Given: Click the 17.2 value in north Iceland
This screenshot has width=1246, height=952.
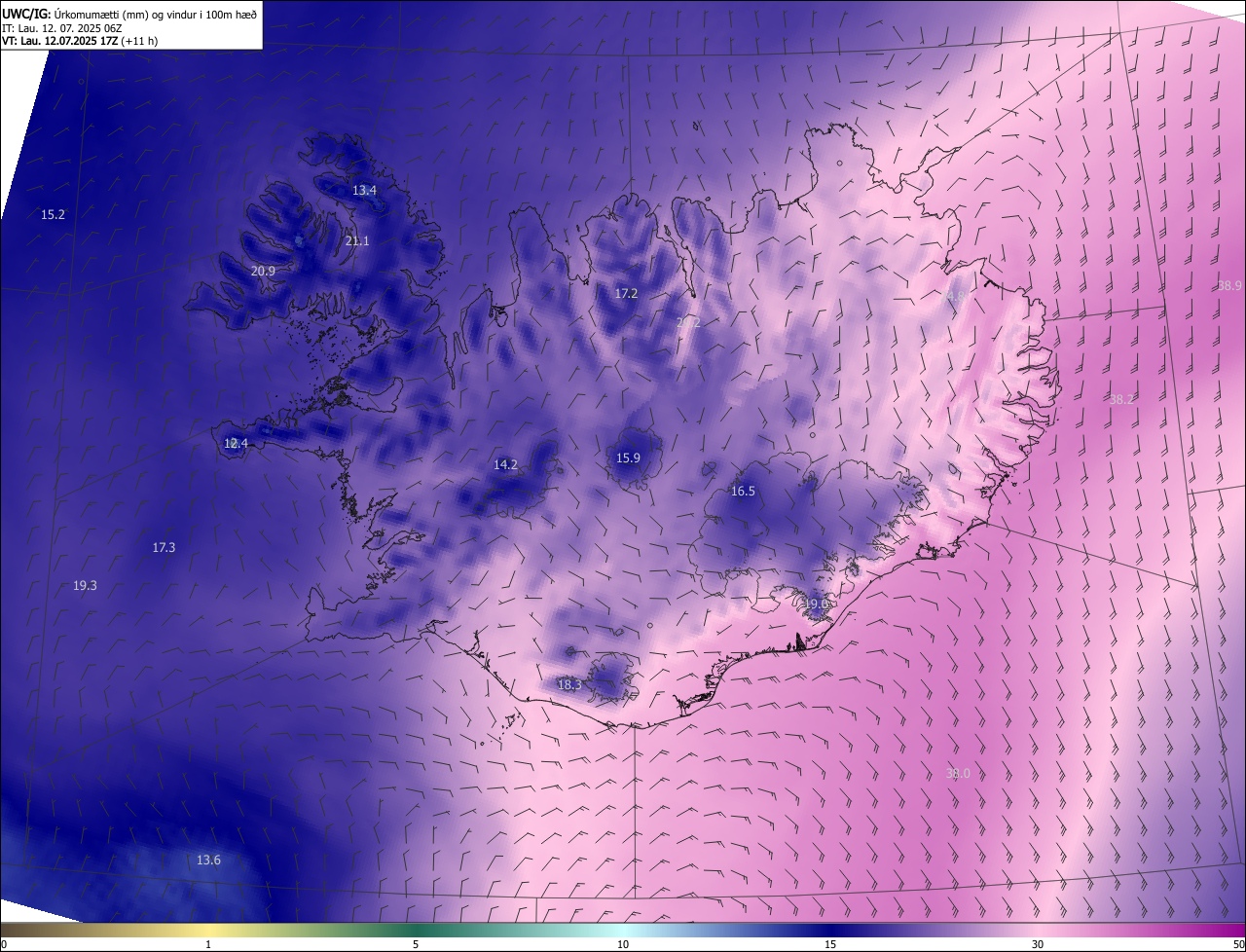Looking at the screenshot, I should coord(626,293).
